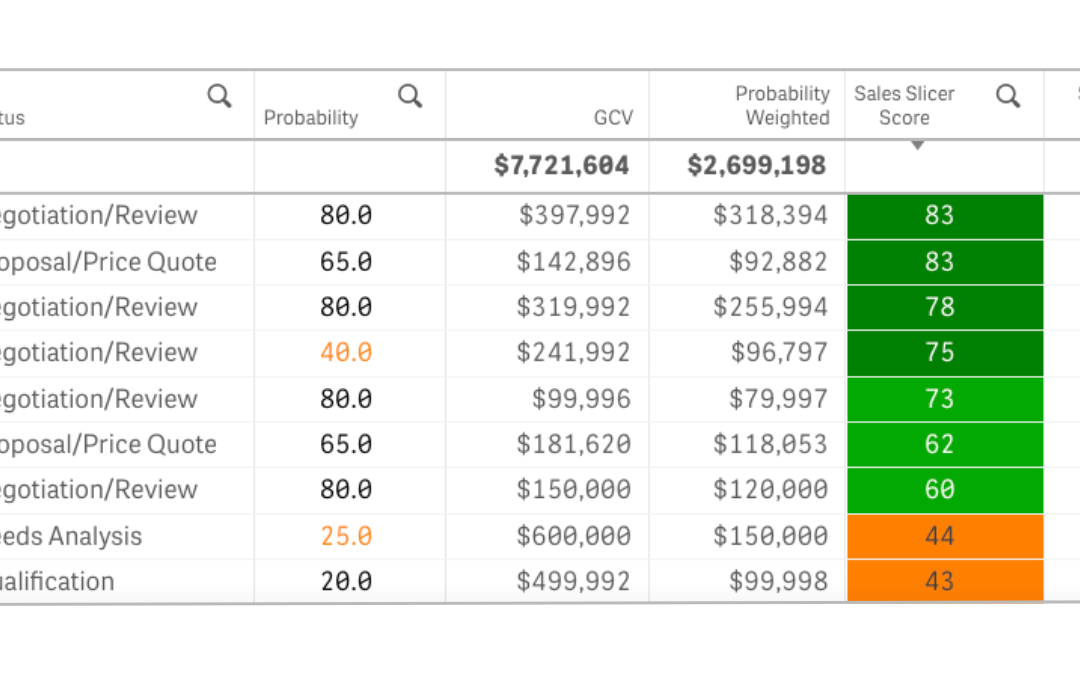This screenshot has height=675, width=1080.
Task: Select the $2,699,198 weighted total
Action: [x=756, y=166]
